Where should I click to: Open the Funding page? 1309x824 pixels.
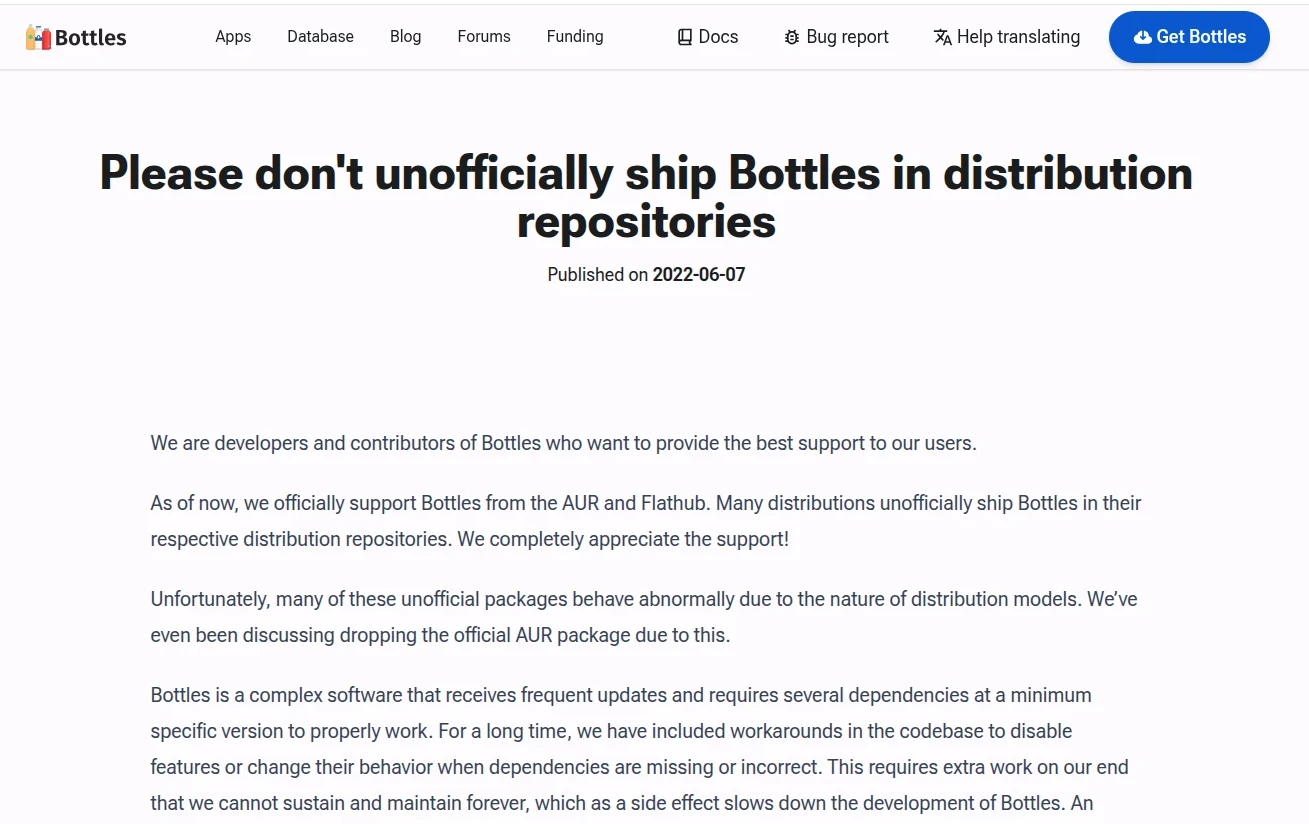pyautogui.click(x=575, y=37)
